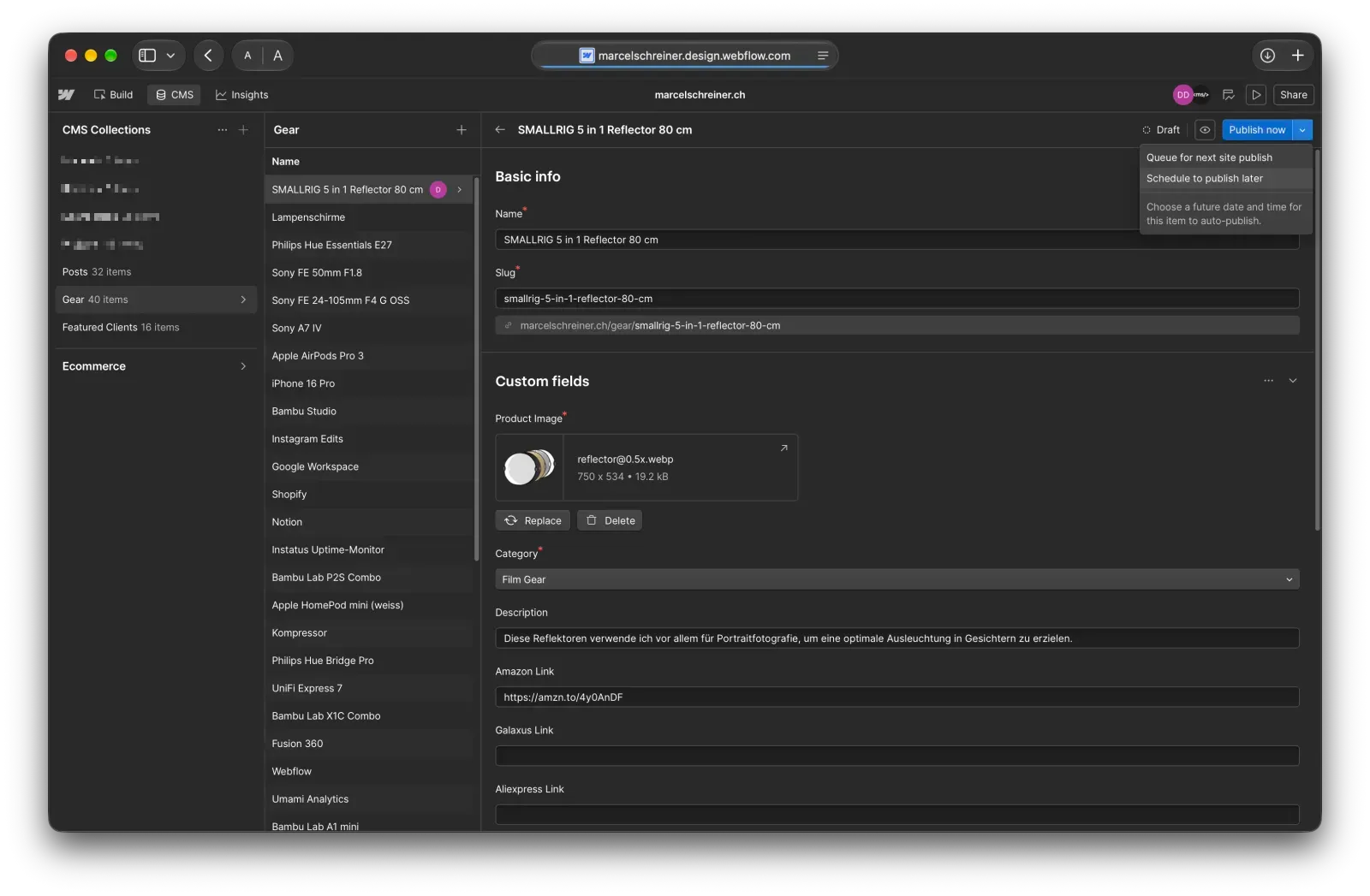1370x896 pixels.
Task: Click the Draft status indicator
Action: (x=1161, y=130)
